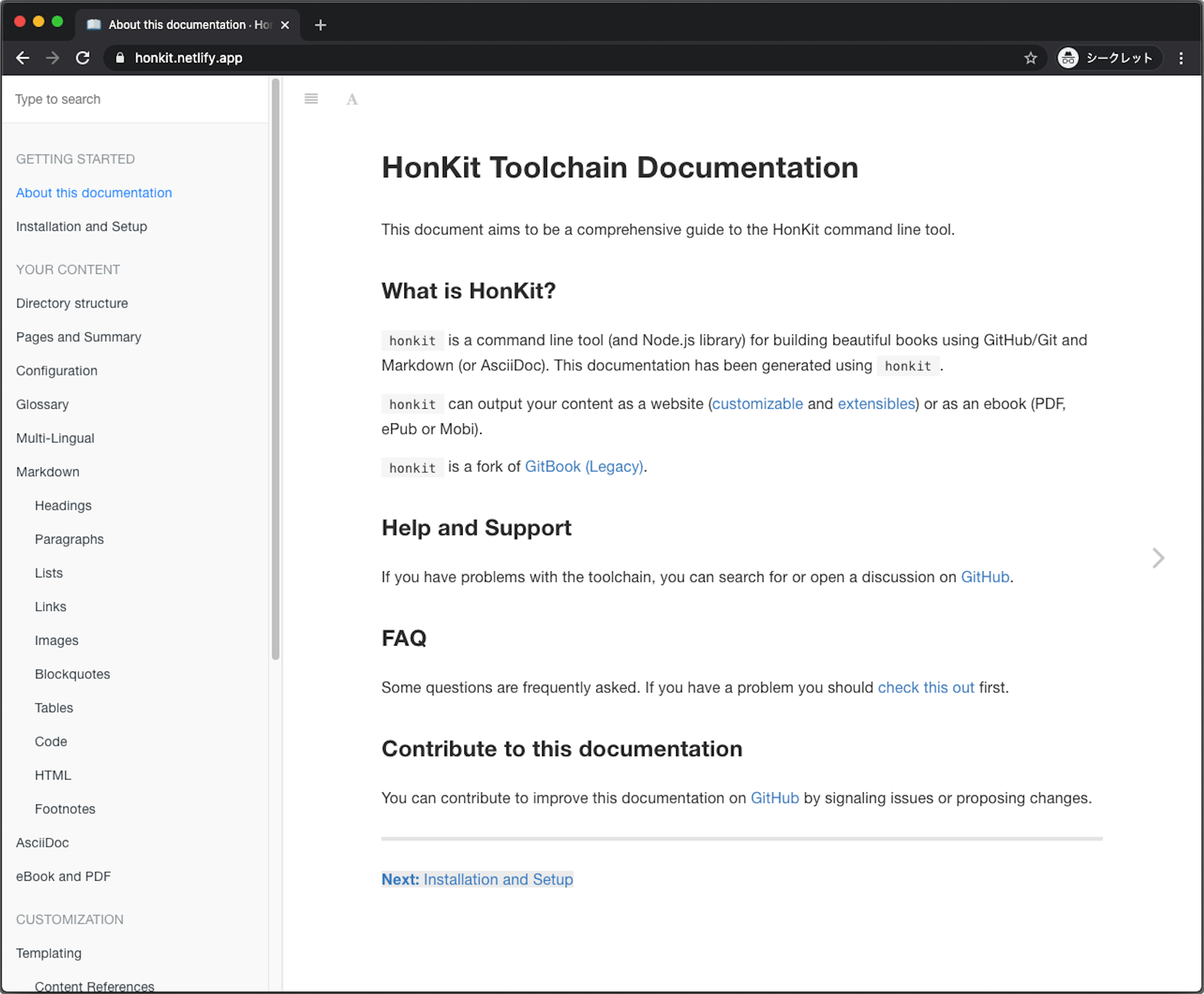Image resolution: width=1204 pixels, height=994 pixels.
Task: Jump to Markdown Tables section
Action: (54, 709)
